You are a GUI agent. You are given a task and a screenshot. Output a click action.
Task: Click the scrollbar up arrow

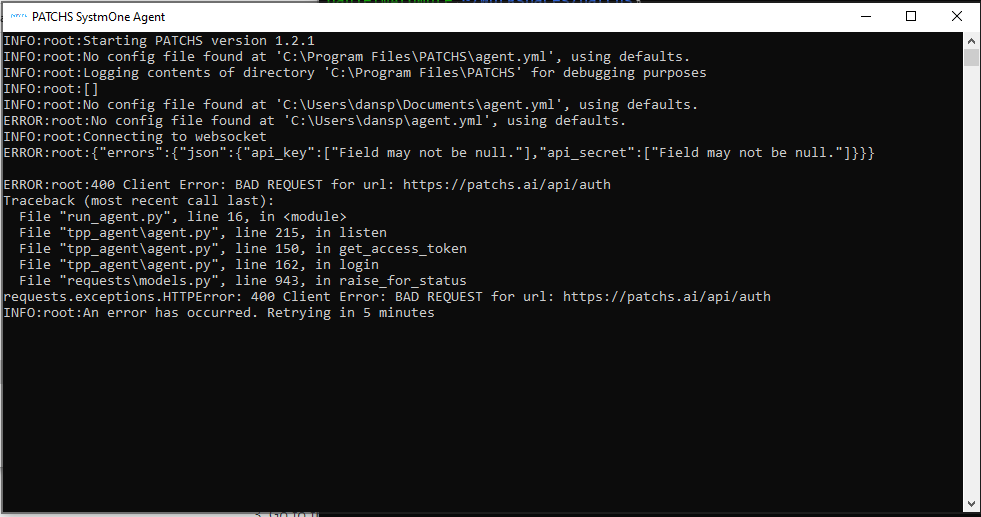971,41
